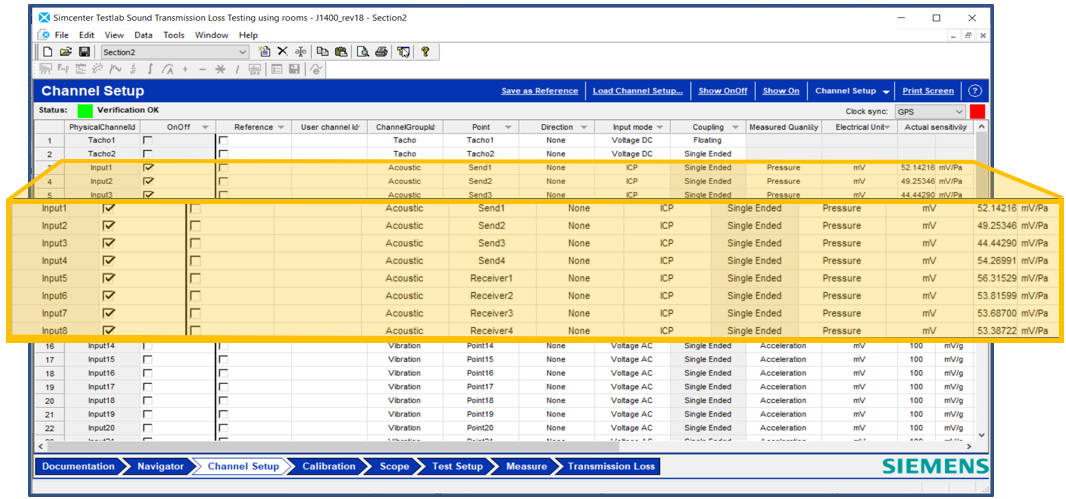Open the File menu
Viewport: 1066px width, 499px height.
click(x=62, y=35)
